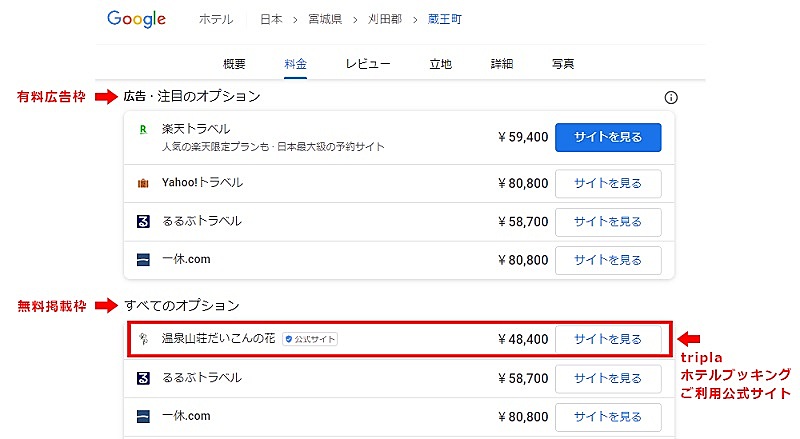Click るるぶトラベル name under すべてのオプション
The image size is (800, 439).
click(x=202, y=378)
